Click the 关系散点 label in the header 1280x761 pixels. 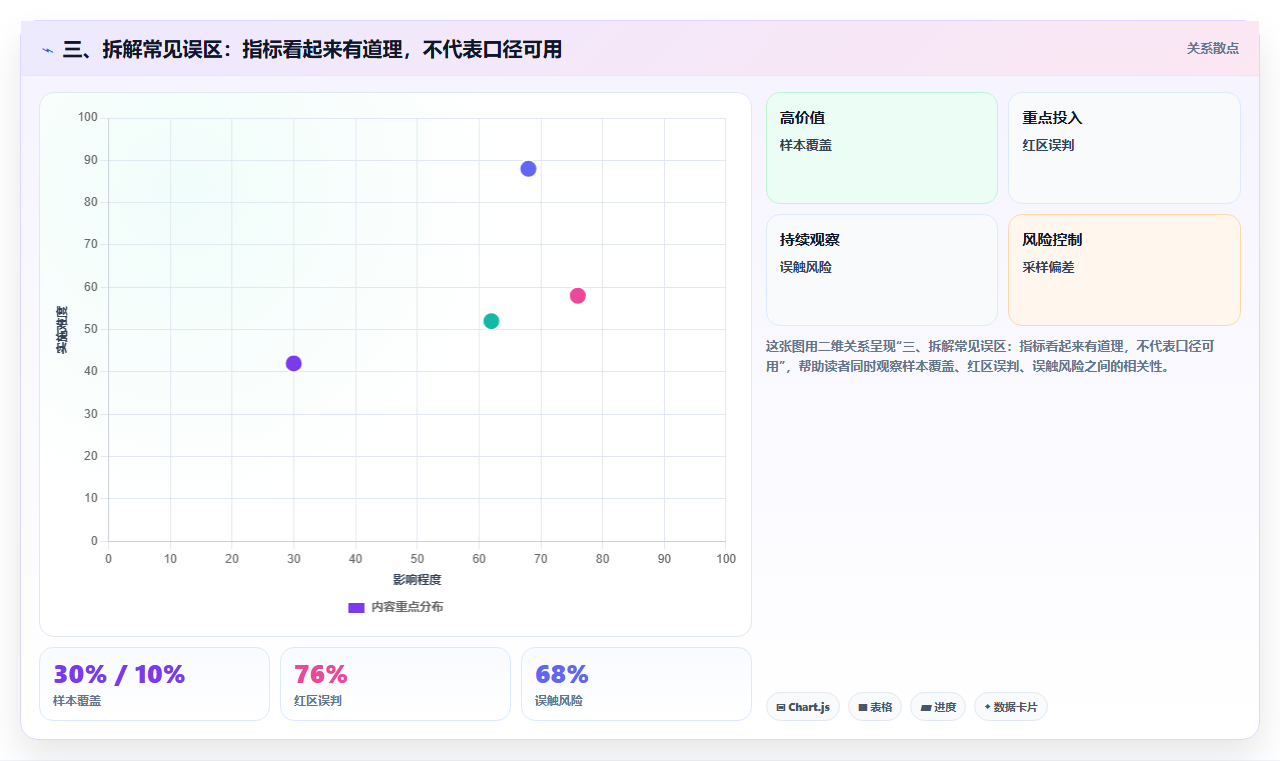1213,48
